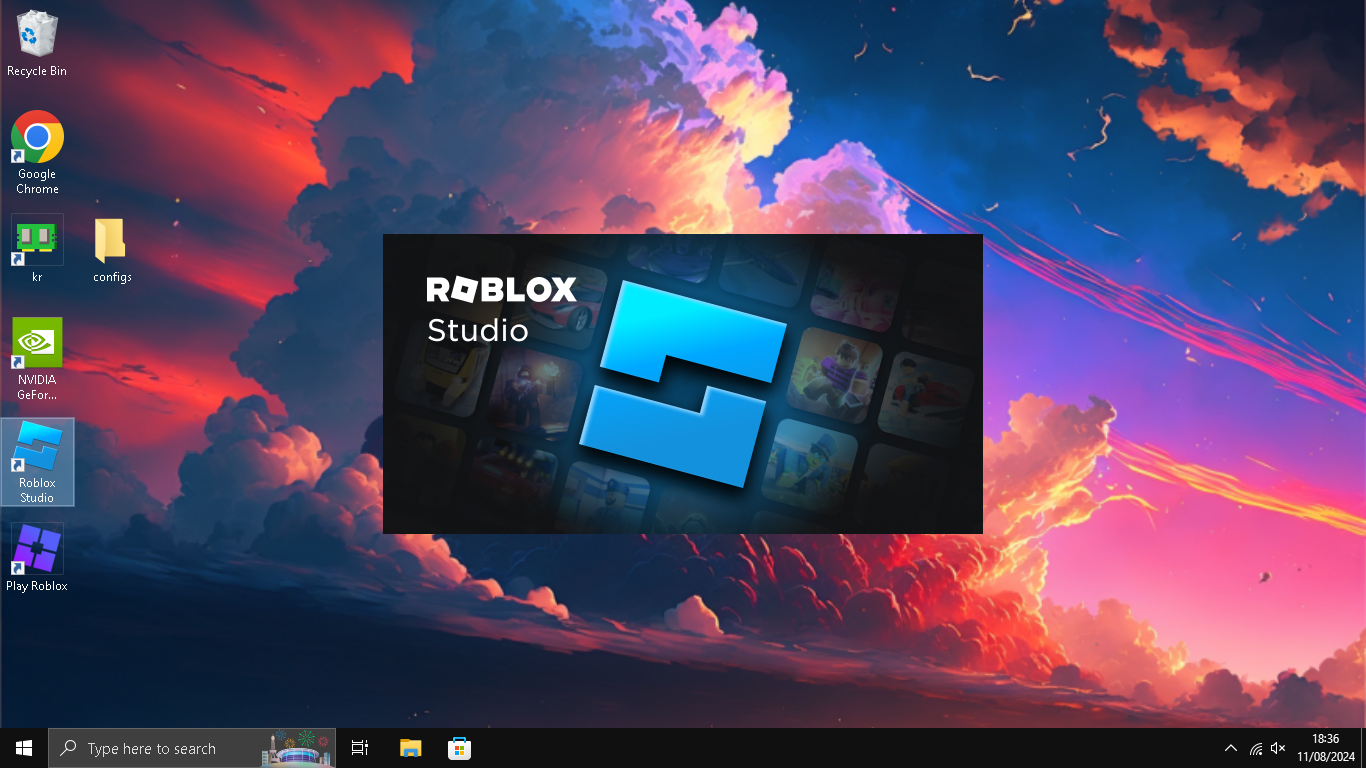Select the NVIDIA GeForce shortcut icon
The width and height of the screenshot is (1366, 768).
point(37,359)
